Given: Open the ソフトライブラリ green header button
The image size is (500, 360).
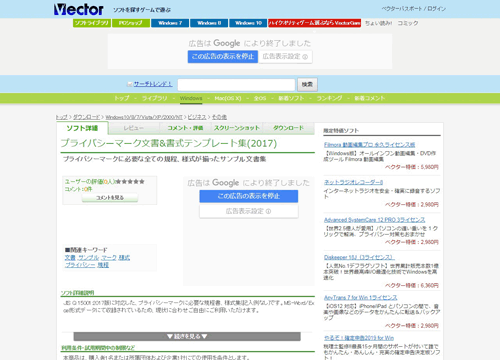Looking at the screenshot, I should click(x=92, y=23).
